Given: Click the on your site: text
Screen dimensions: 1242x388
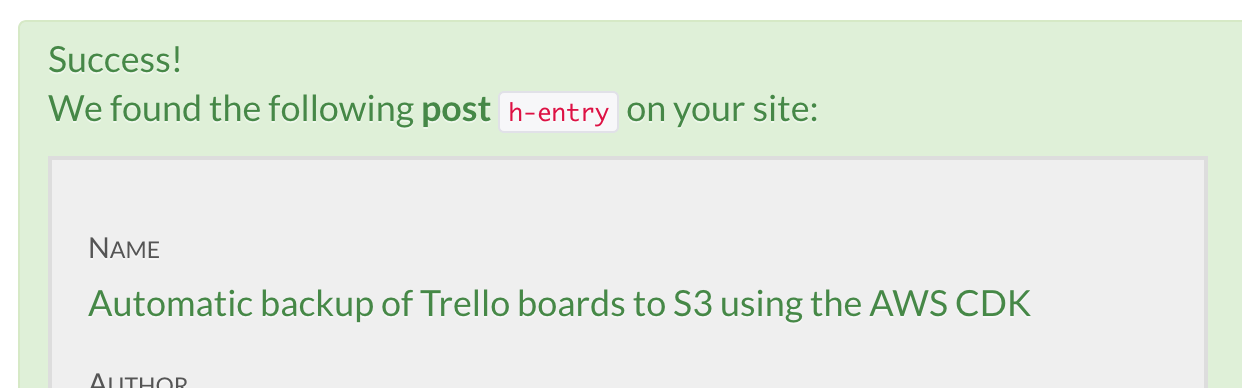Looking at the screenshot, I should pyautogui.click(x=723, y=111).
